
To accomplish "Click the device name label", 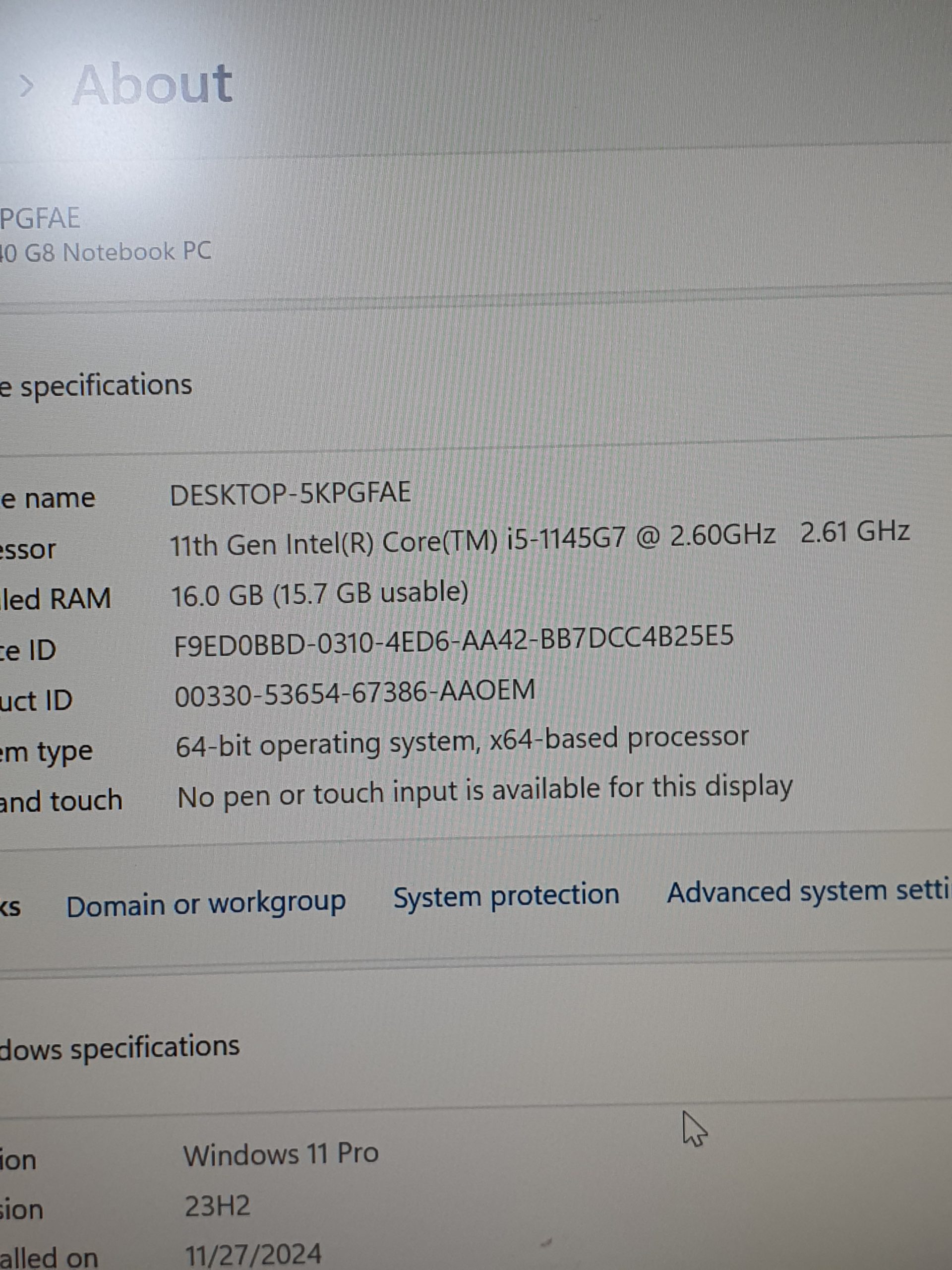I will pyautogui.click(x=48, y=498).
